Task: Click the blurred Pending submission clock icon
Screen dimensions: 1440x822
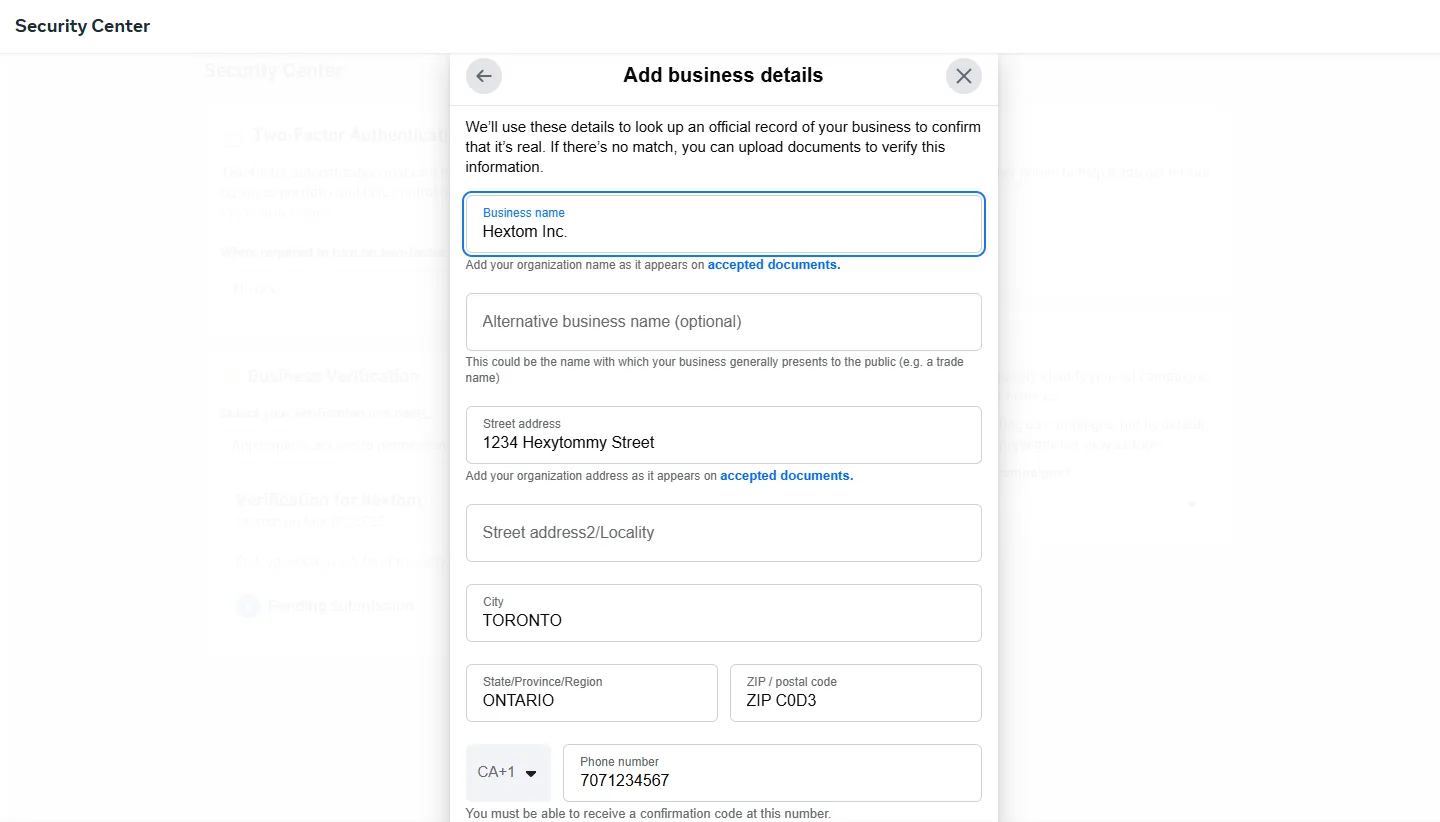Action: point(248,605)
